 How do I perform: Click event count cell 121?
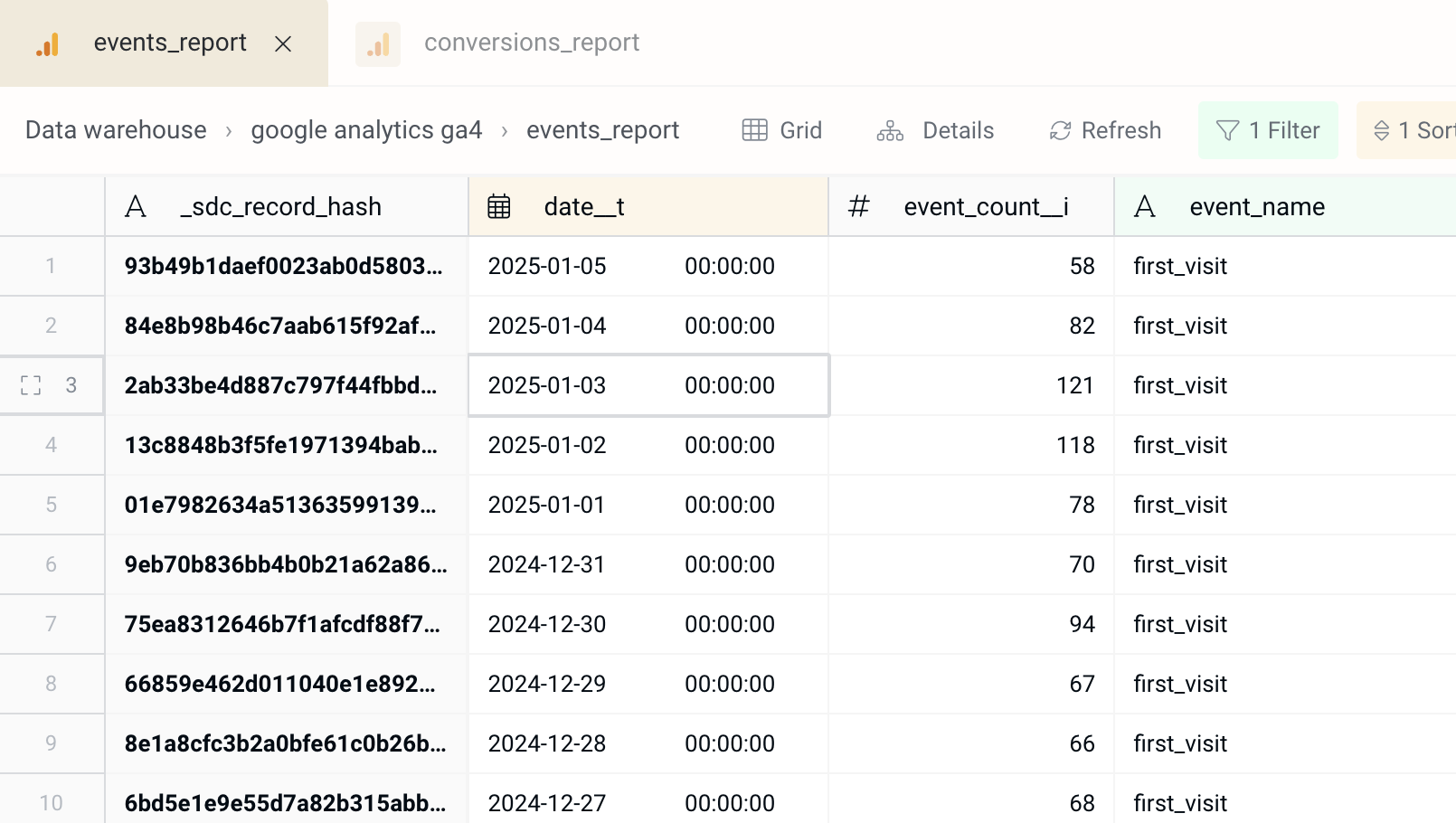tap(971, 385)
